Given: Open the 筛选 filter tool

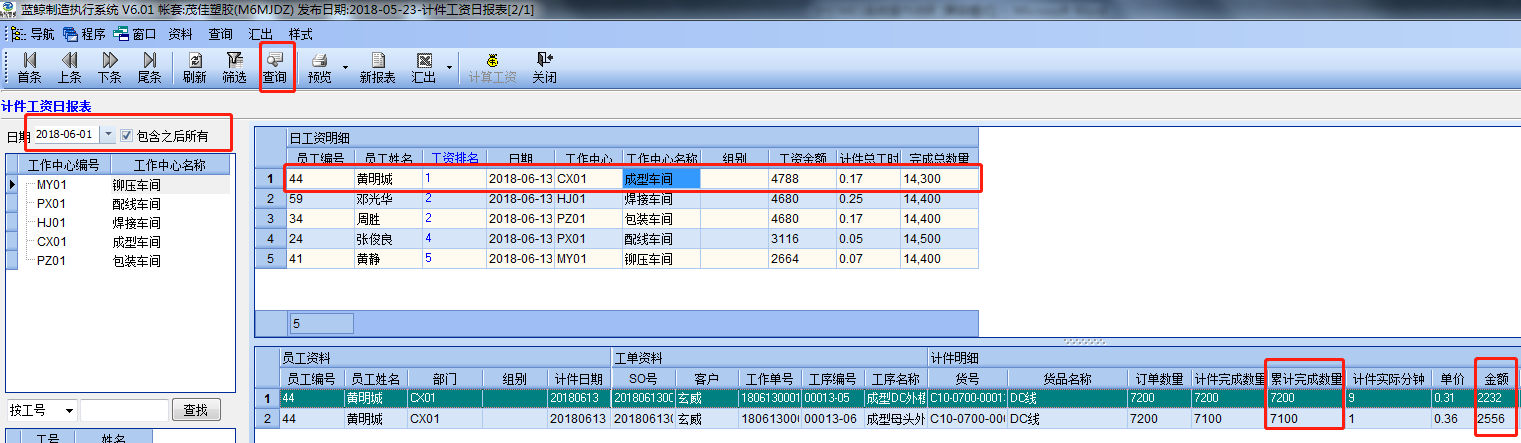Looking at the screenshot, I should click(234, 67).
